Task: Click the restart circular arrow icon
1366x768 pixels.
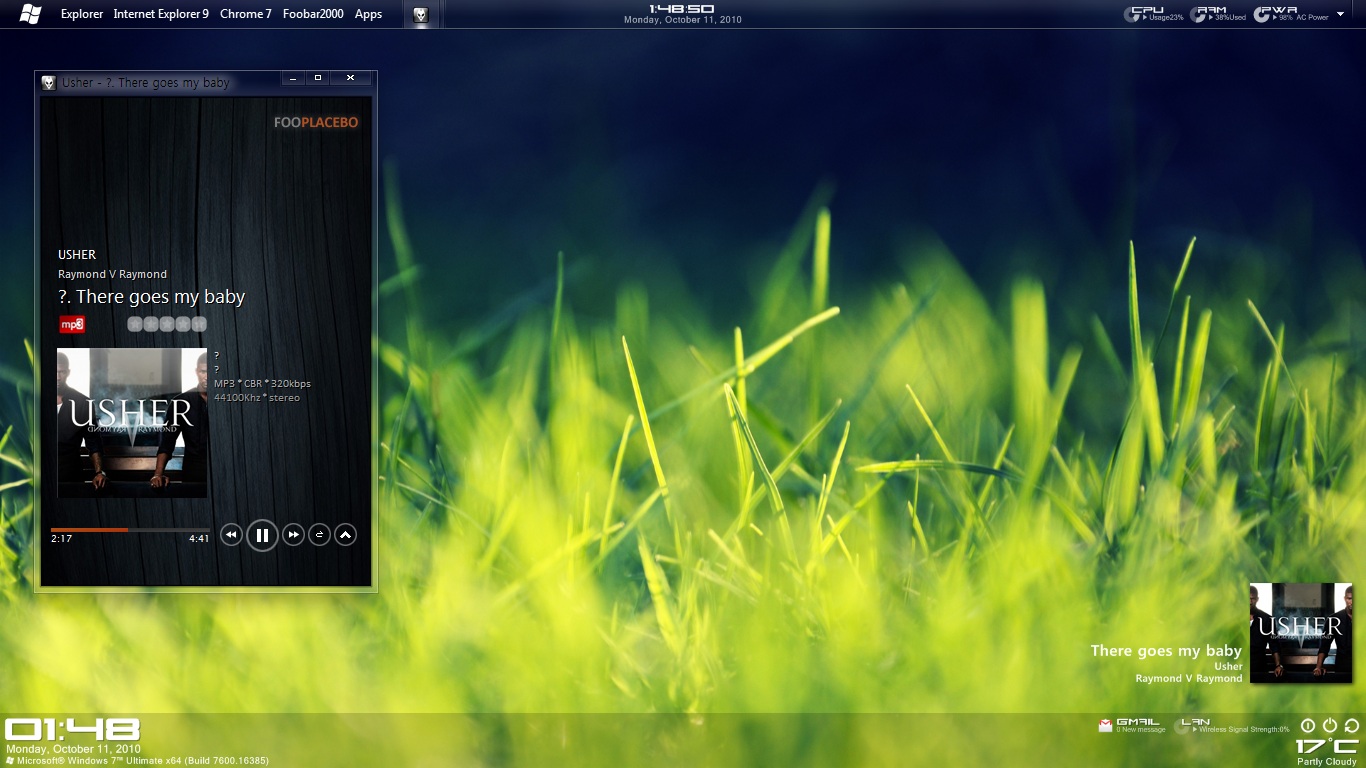Action: (1352, 726)
